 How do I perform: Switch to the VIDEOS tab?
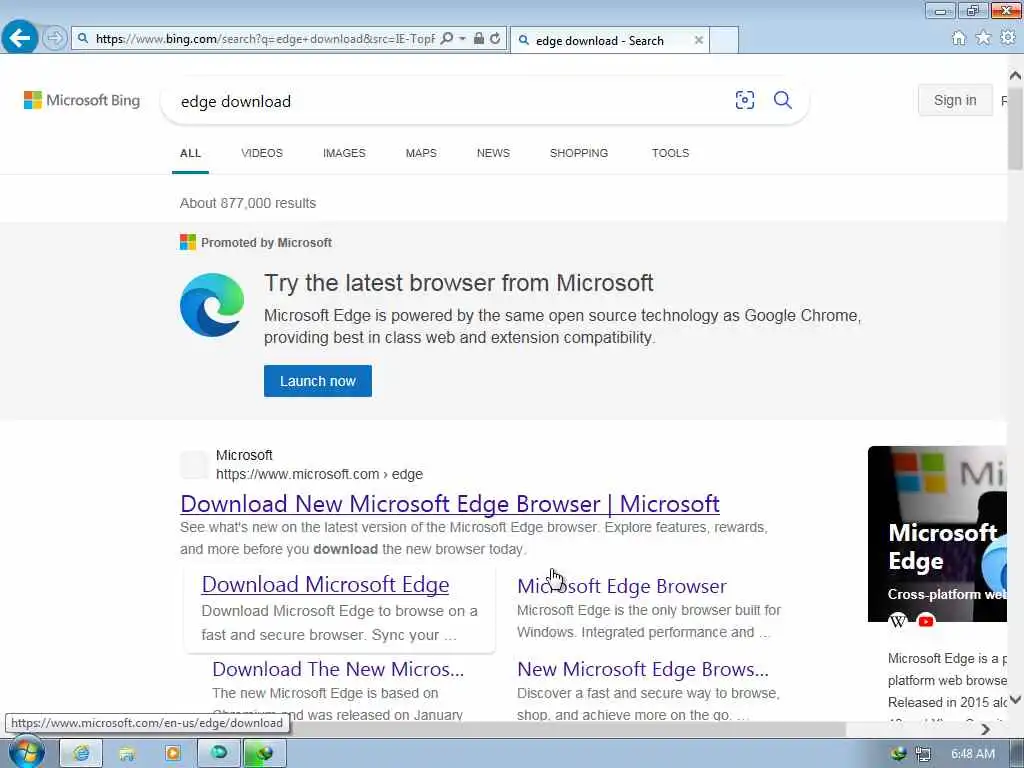(x=262, y=153)
